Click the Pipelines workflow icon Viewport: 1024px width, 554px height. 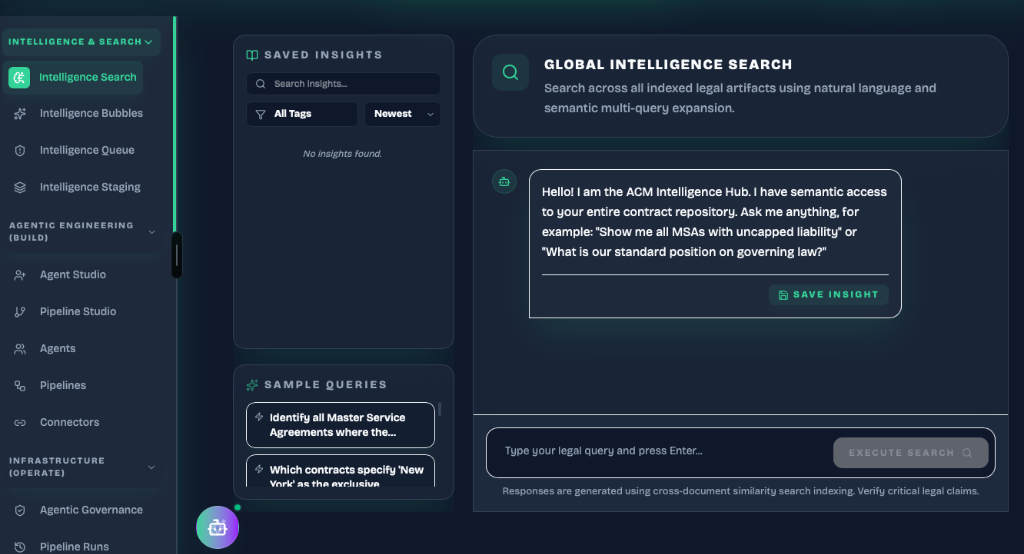tap(20, 385)
